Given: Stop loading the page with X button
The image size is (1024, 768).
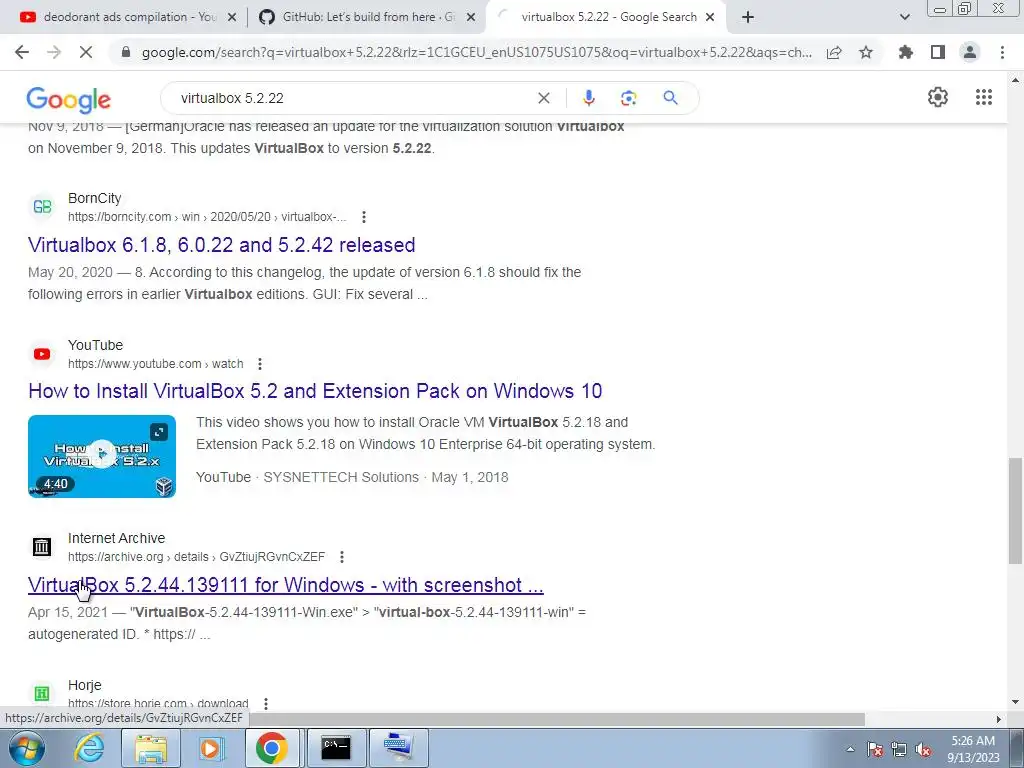Looking at the screenshot, I should point(86,52).
